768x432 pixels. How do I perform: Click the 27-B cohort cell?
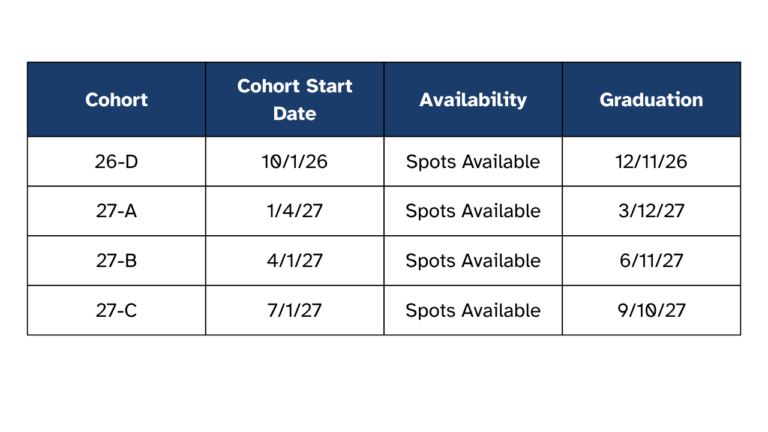(x=117, y=261)
